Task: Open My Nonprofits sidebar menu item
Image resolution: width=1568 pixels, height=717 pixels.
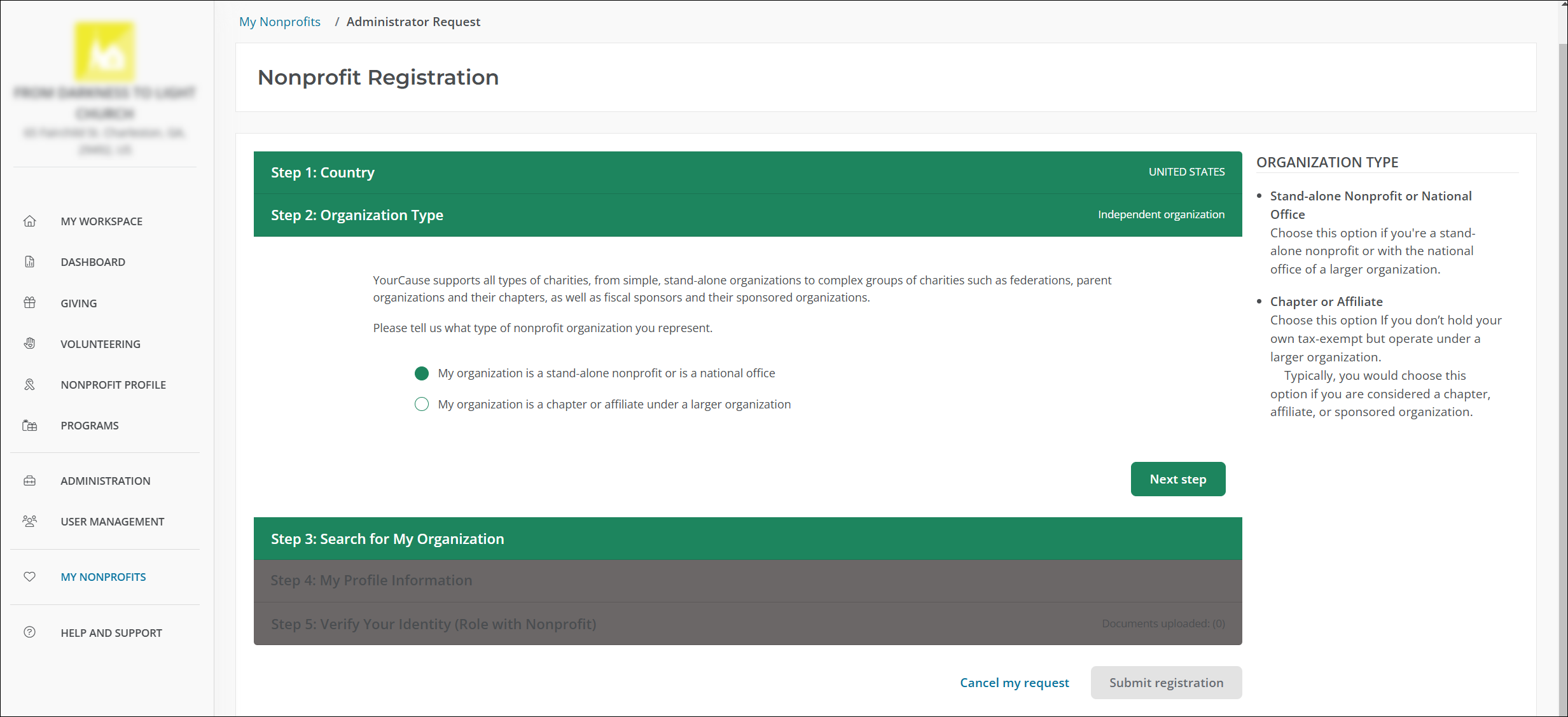Action: click(103, 577)
